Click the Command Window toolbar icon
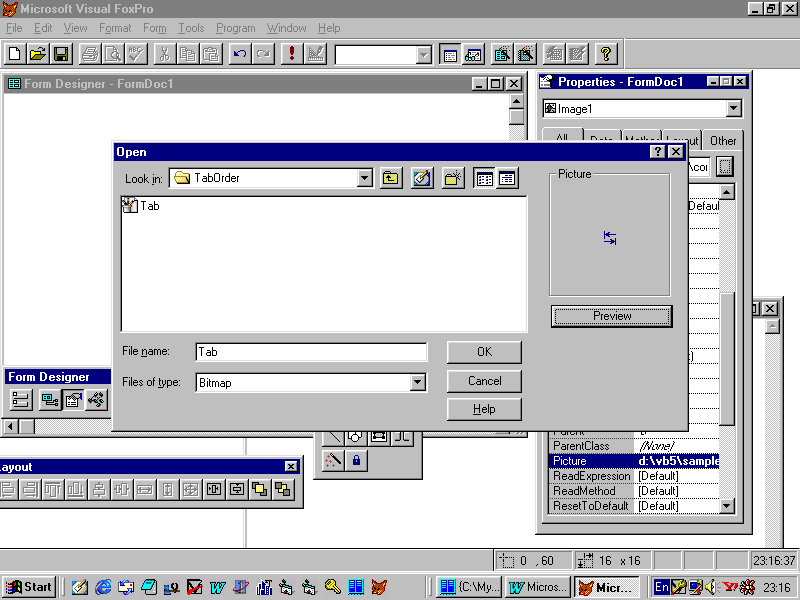 pos(450,54)
